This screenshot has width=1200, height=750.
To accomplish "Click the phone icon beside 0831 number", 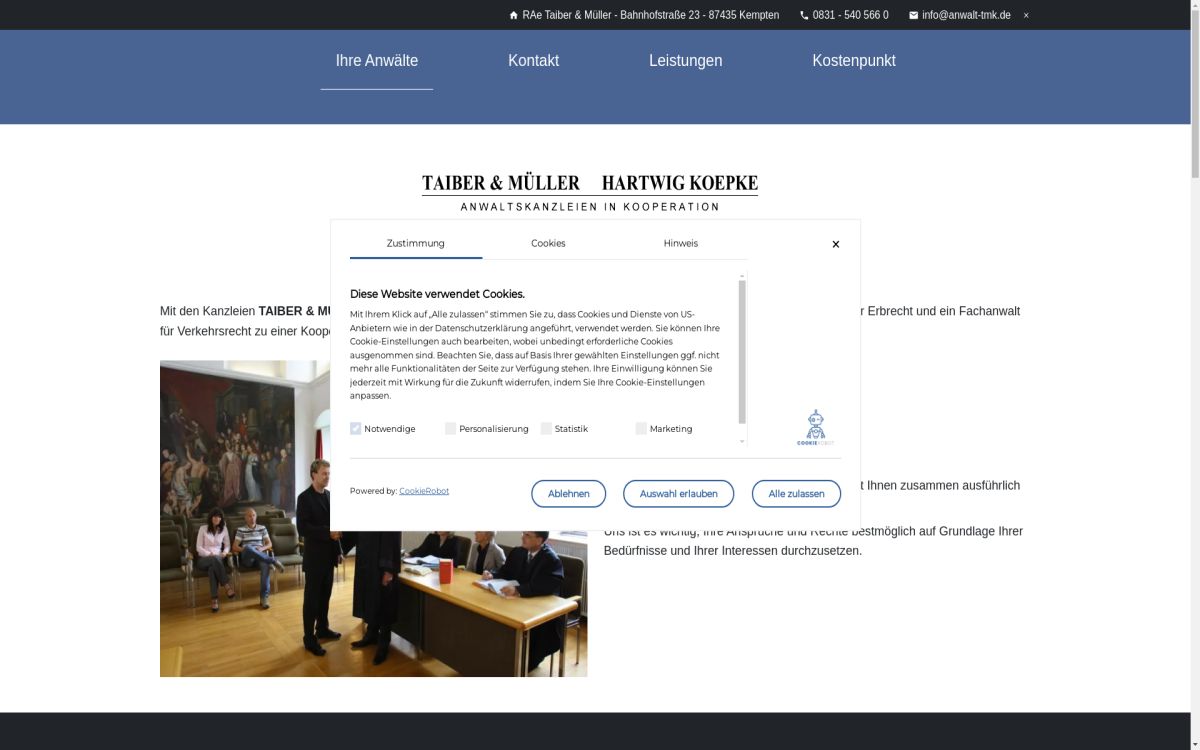I will point(804,15).
